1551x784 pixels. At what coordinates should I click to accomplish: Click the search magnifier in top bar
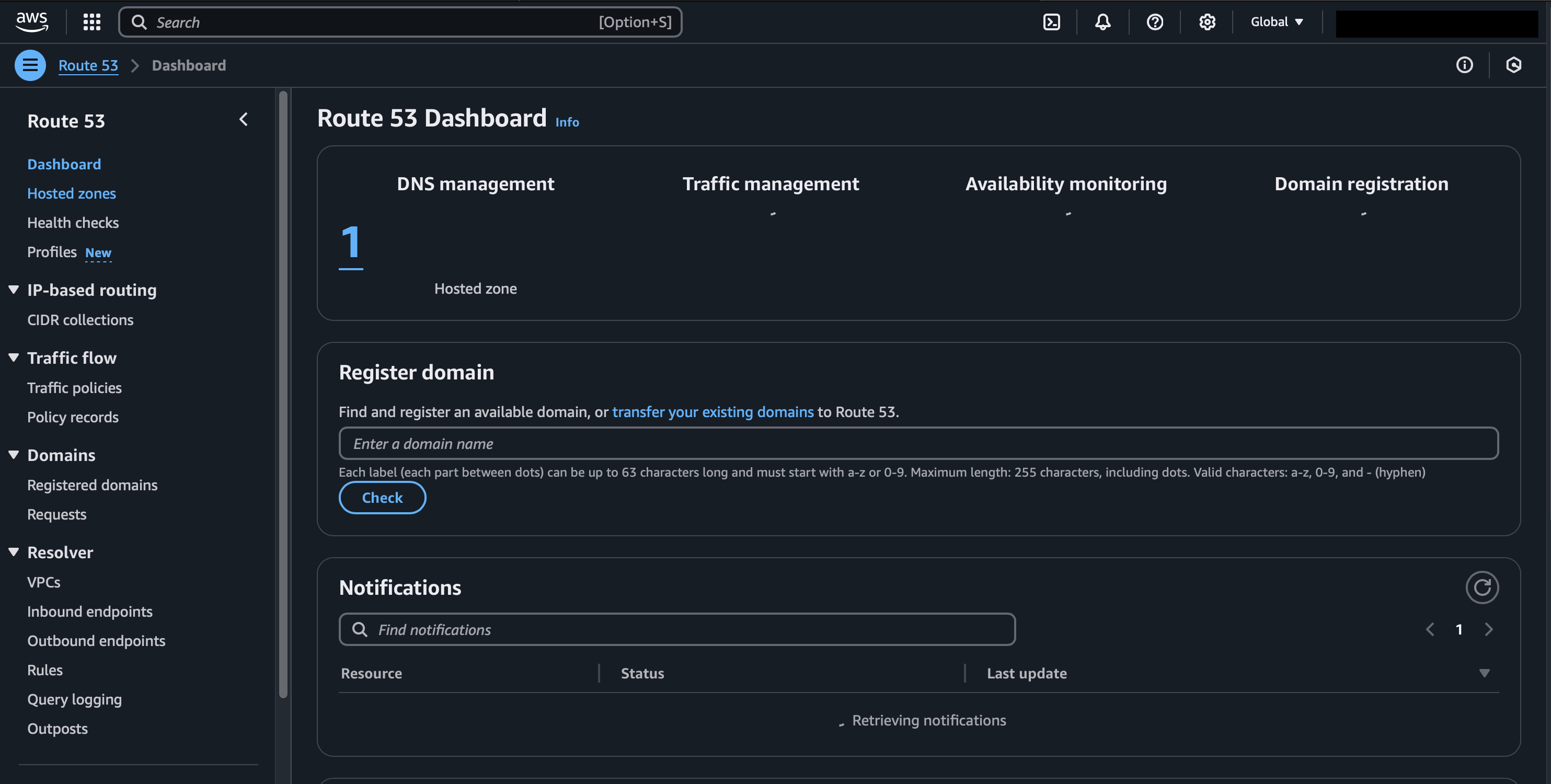139,22
